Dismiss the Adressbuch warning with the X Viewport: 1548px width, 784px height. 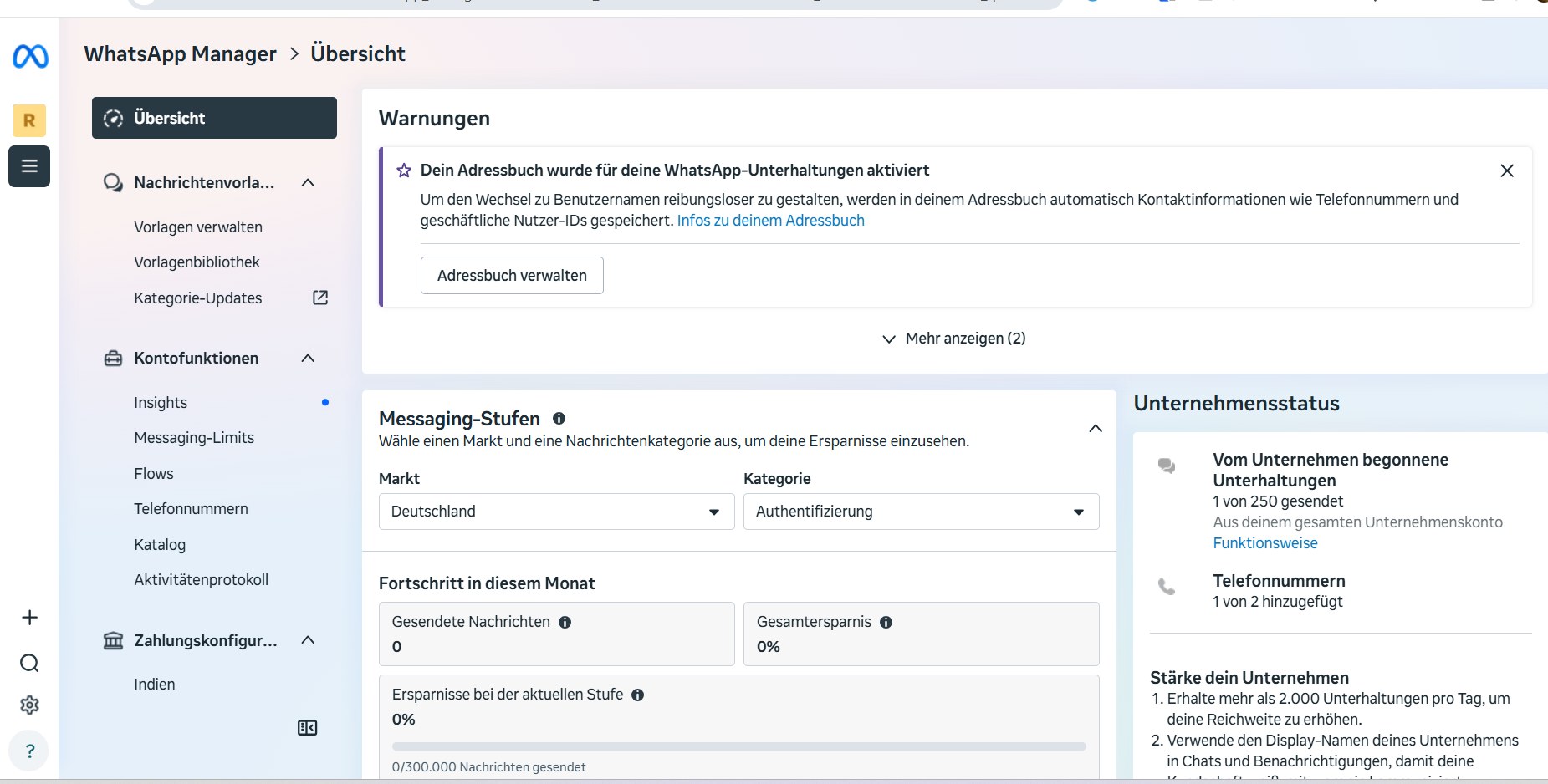(1507, 171)
